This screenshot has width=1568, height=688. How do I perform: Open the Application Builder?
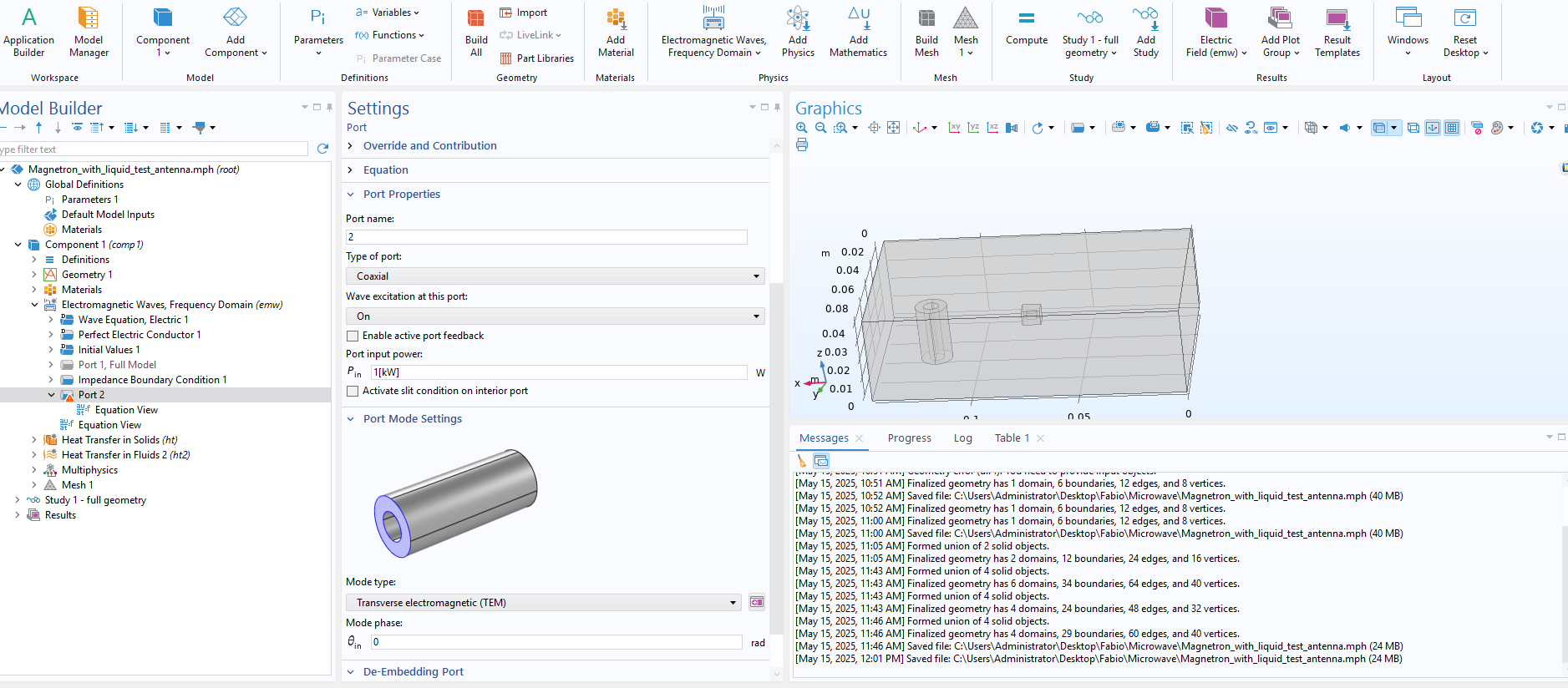28,30
